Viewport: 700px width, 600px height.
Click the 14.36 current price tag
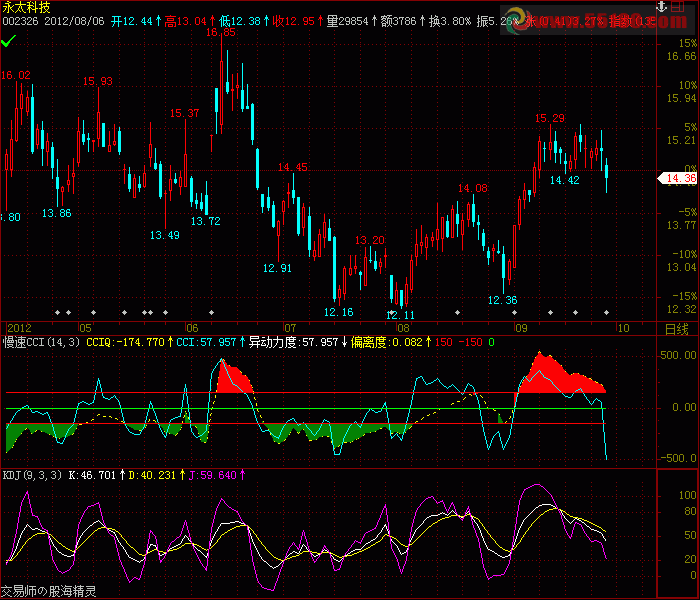pos(676,178)
